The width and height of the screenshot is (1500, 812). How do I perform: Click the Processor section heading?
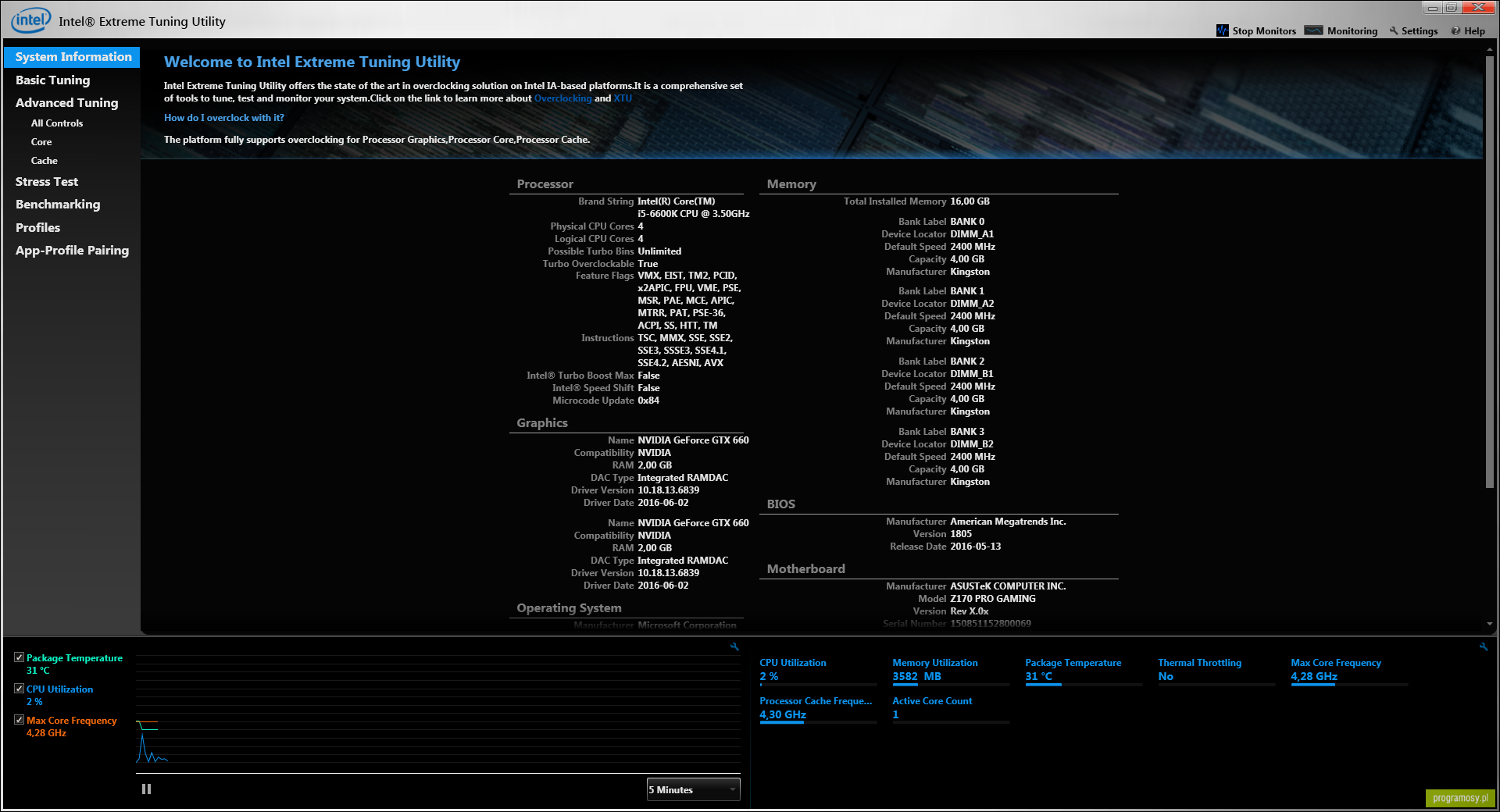tap(545, 184)
